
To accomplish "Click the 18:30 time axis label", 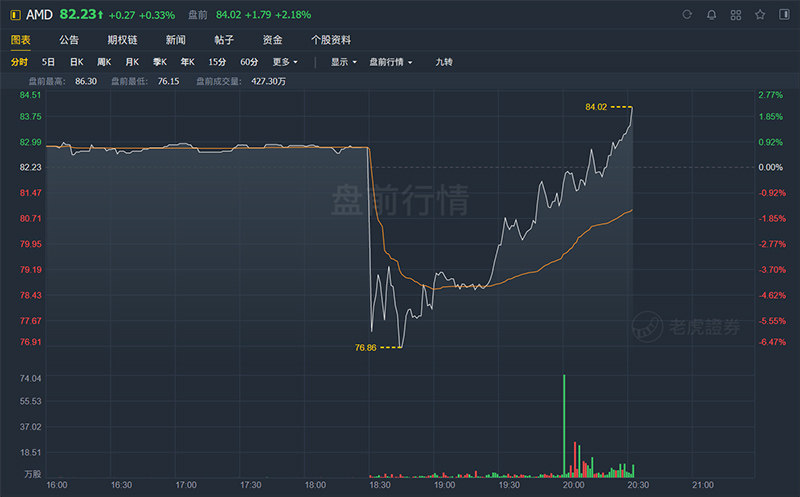I will (x=380, y=485).
